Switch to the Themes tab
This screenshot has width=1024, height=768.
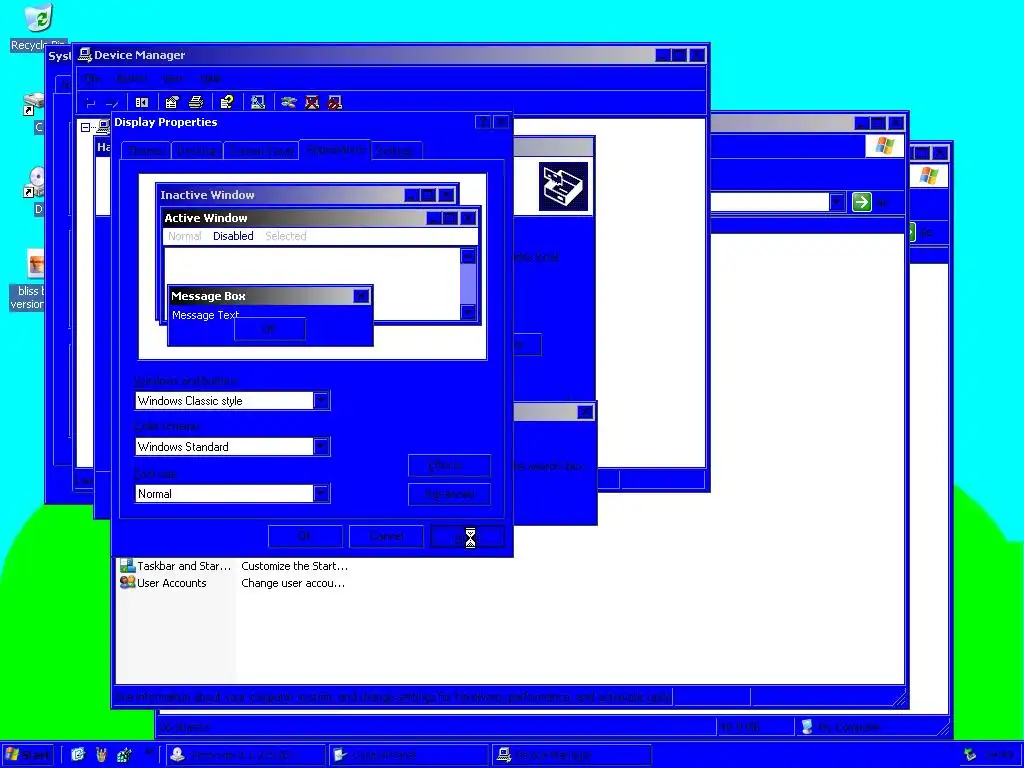pyautogui.click(x=146, y=151)
